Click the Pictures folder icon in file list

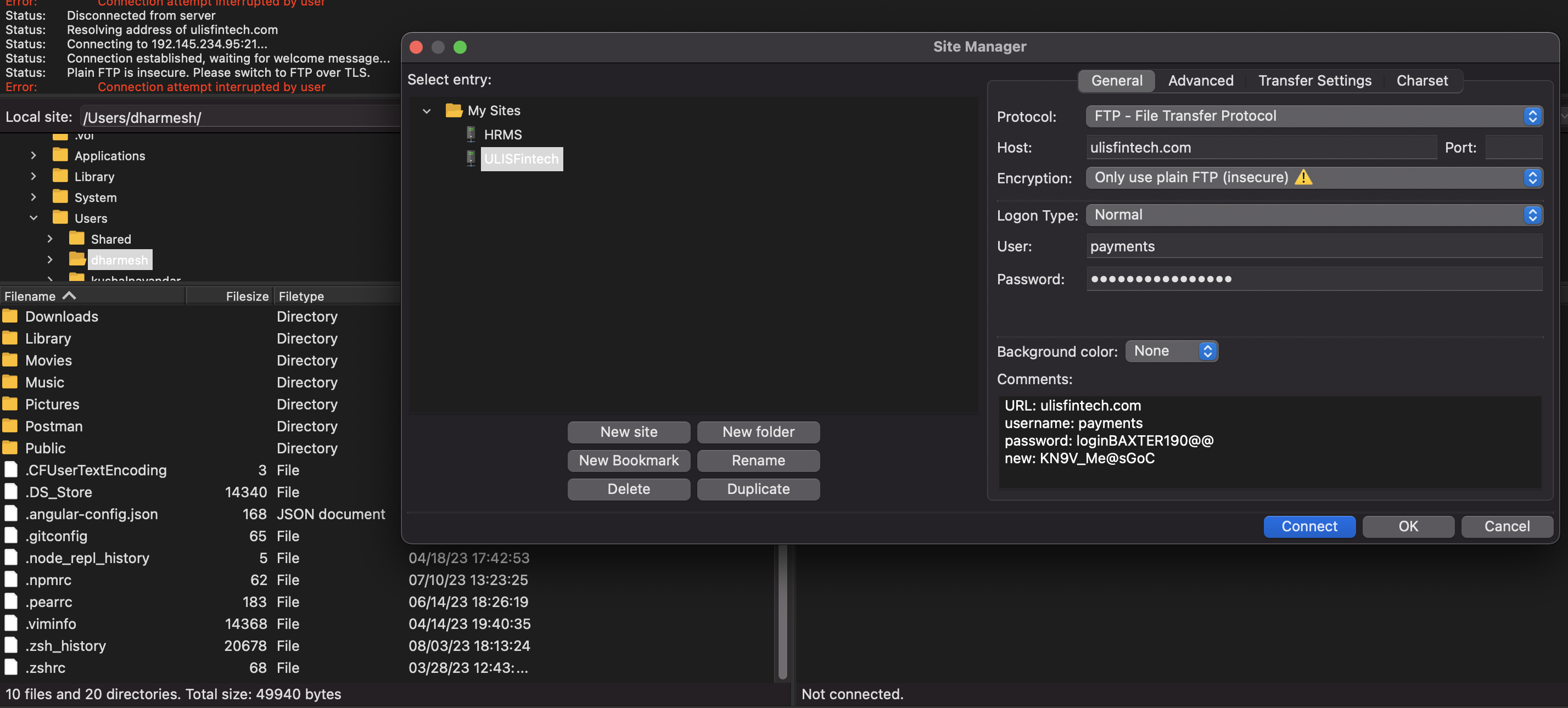coord(10,404)
